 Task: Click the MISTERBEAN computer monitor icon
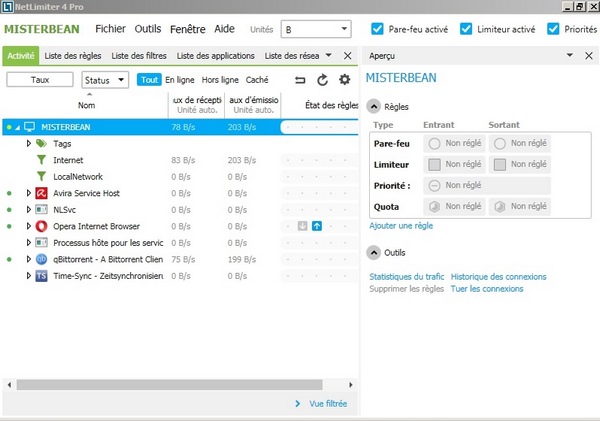29,127
